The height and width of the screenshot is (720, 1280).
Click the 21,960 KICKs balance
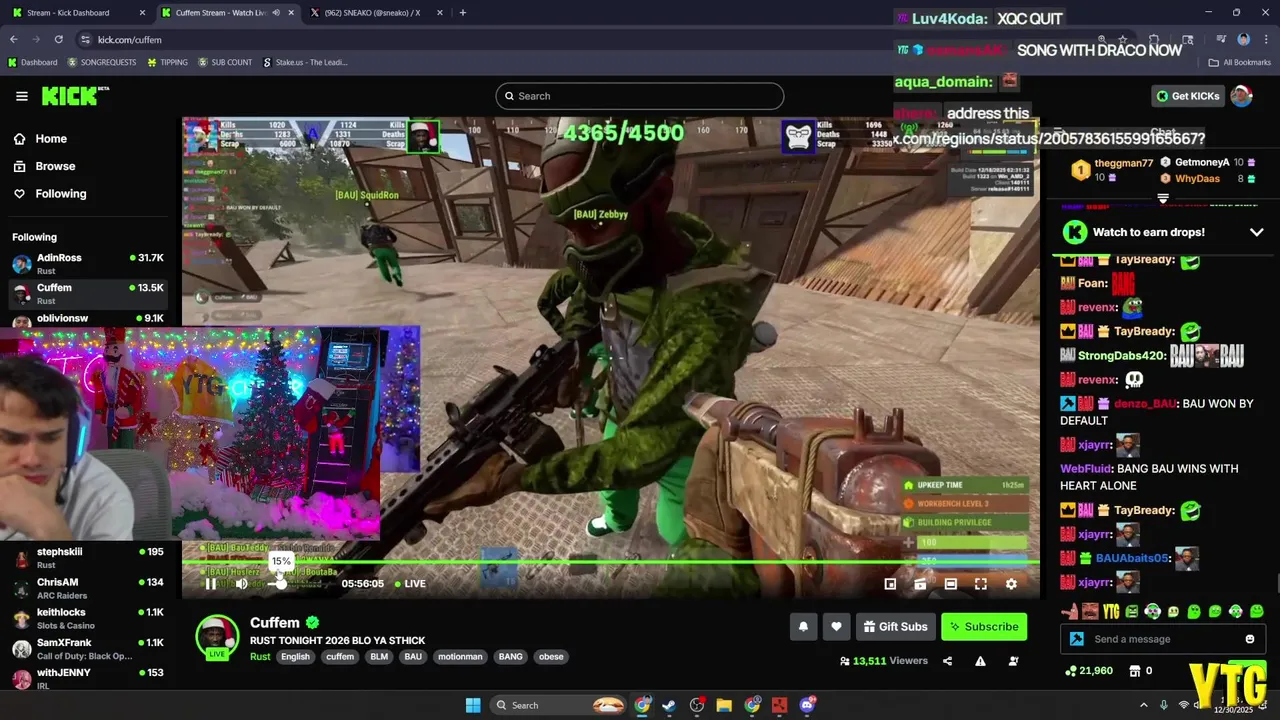[x=1089, y=671]
